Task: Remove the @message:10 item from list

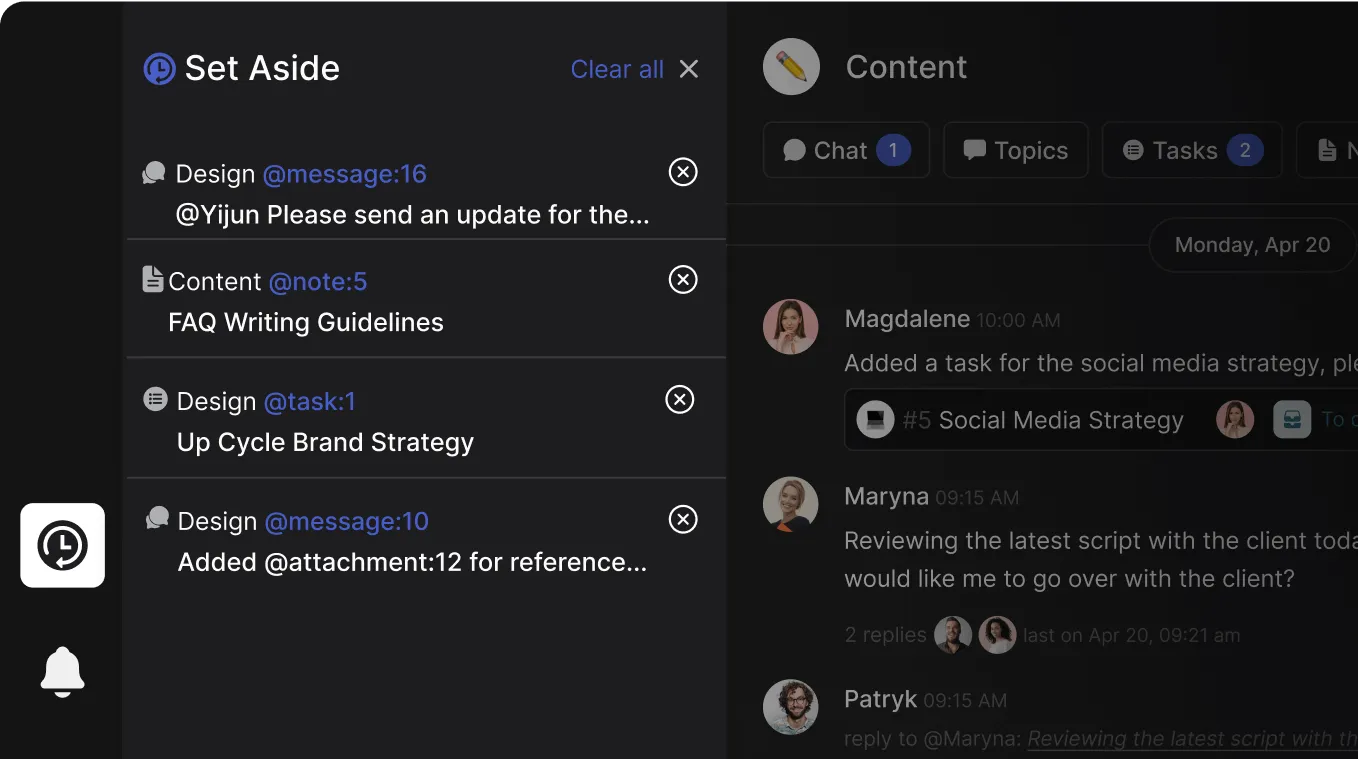Action: (x=683, y=520)
